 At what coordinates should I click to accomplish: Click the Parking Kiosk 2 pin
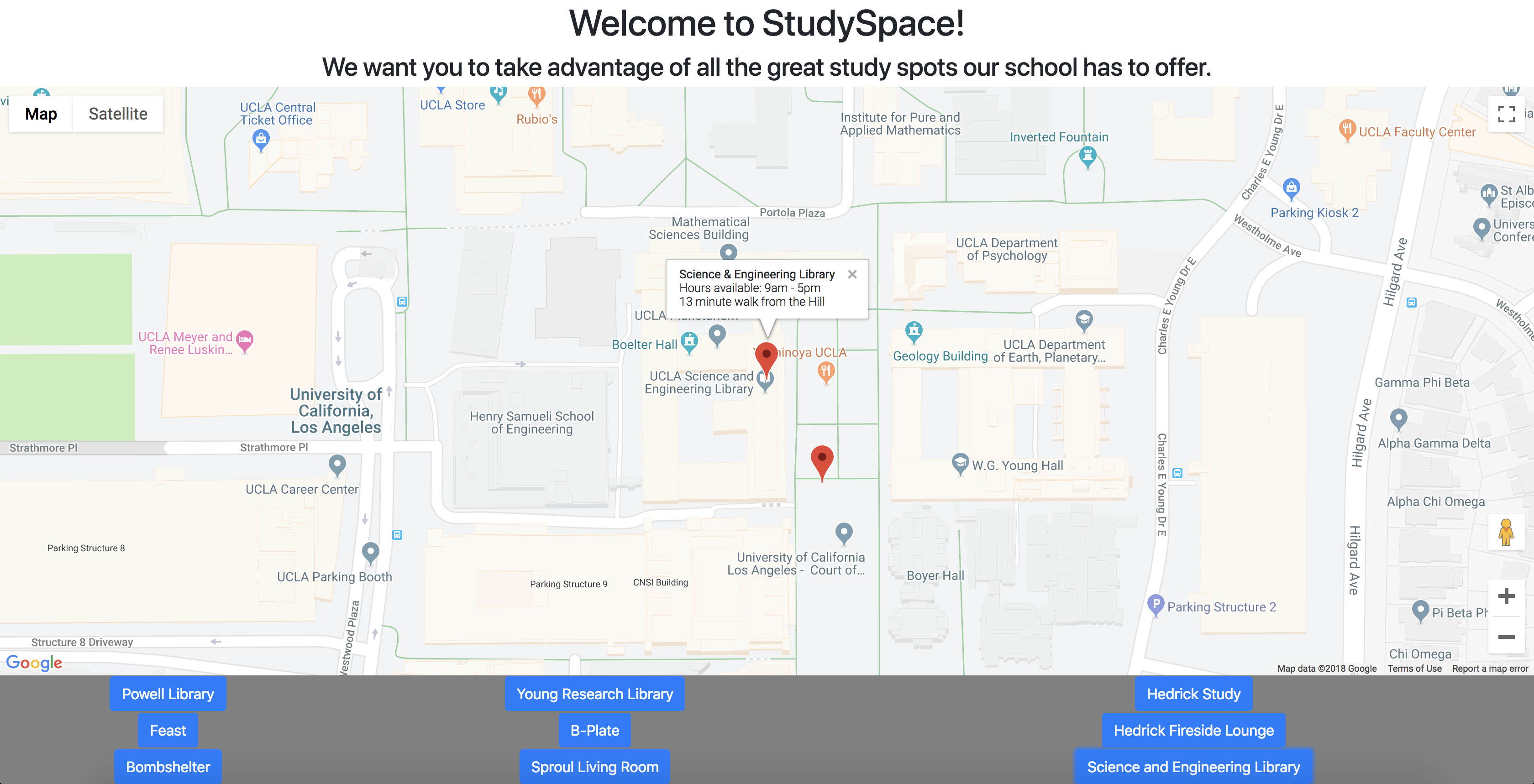coord(1291,189)
